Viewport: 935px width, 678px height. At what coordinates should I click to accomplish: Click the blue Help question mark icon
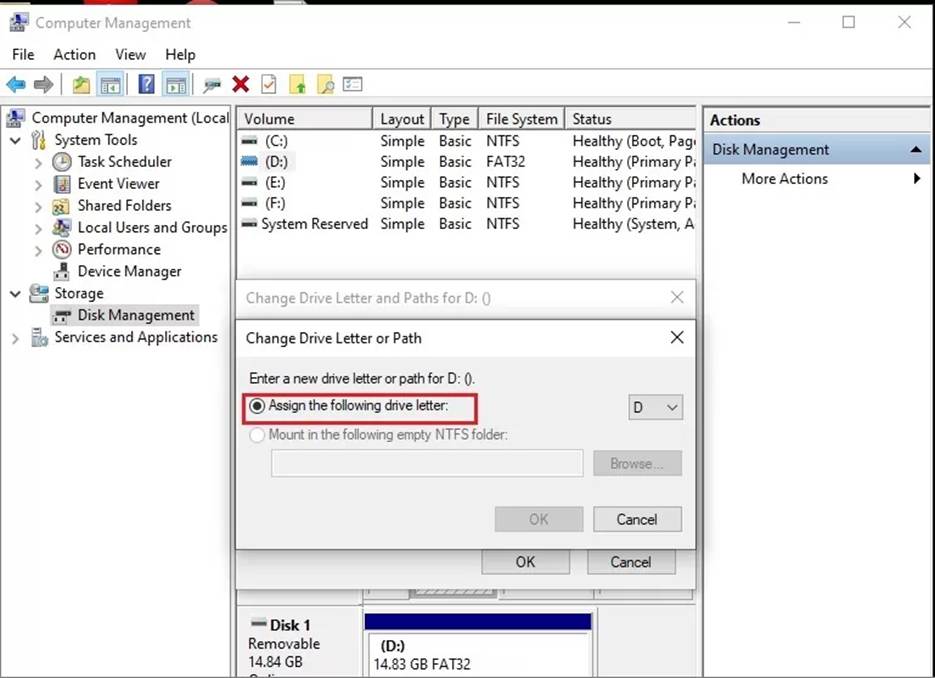147,85
